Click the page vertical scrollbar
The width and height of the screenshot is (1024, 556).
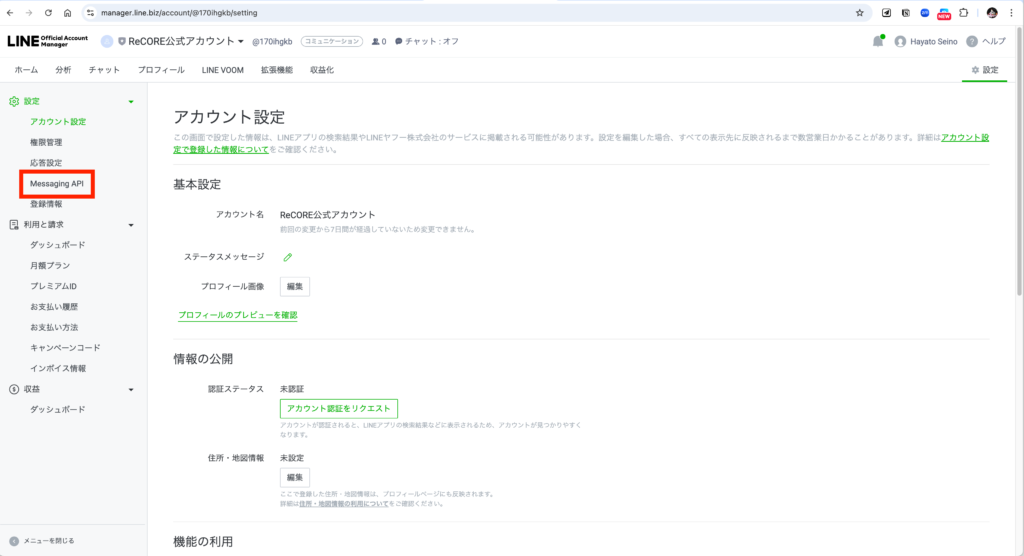(1019, 163)
